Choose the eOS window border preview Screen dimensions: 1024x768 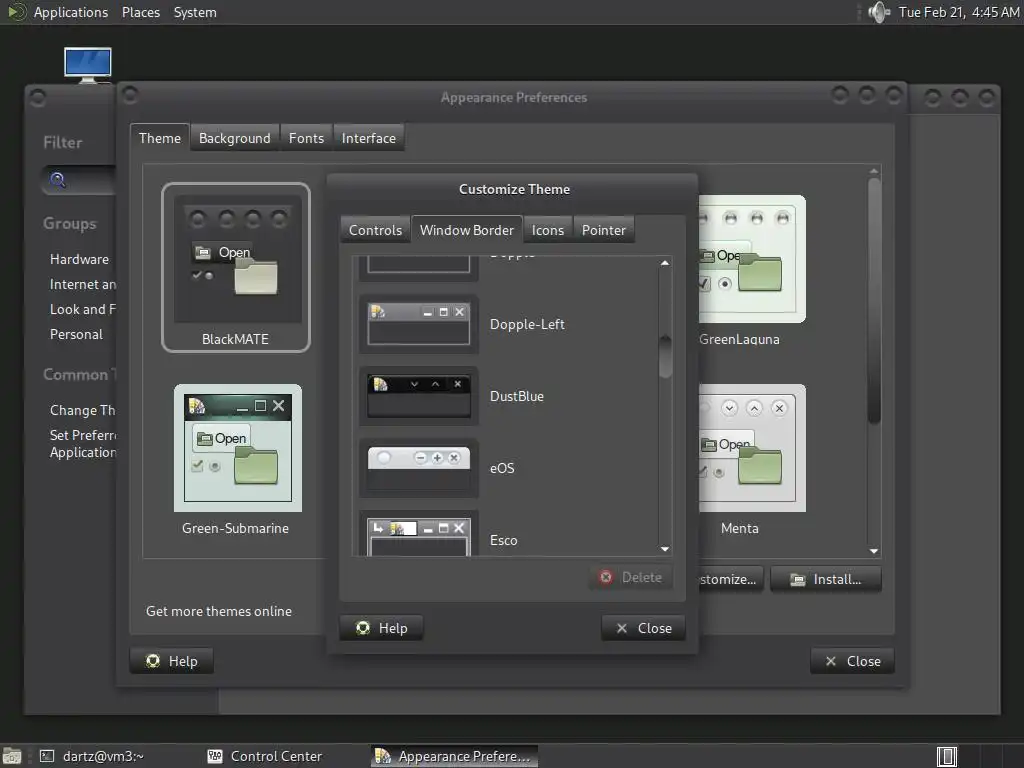click(x=419, y=468)
